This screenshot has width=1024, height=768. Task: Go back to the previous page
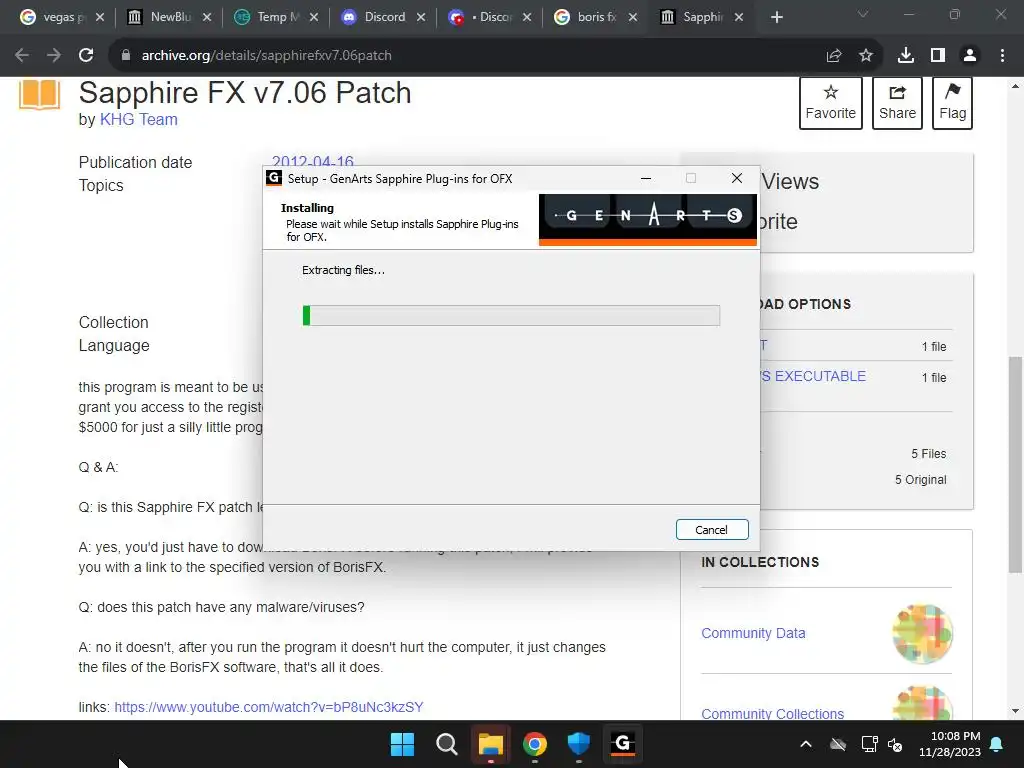[x=22, y=56]
